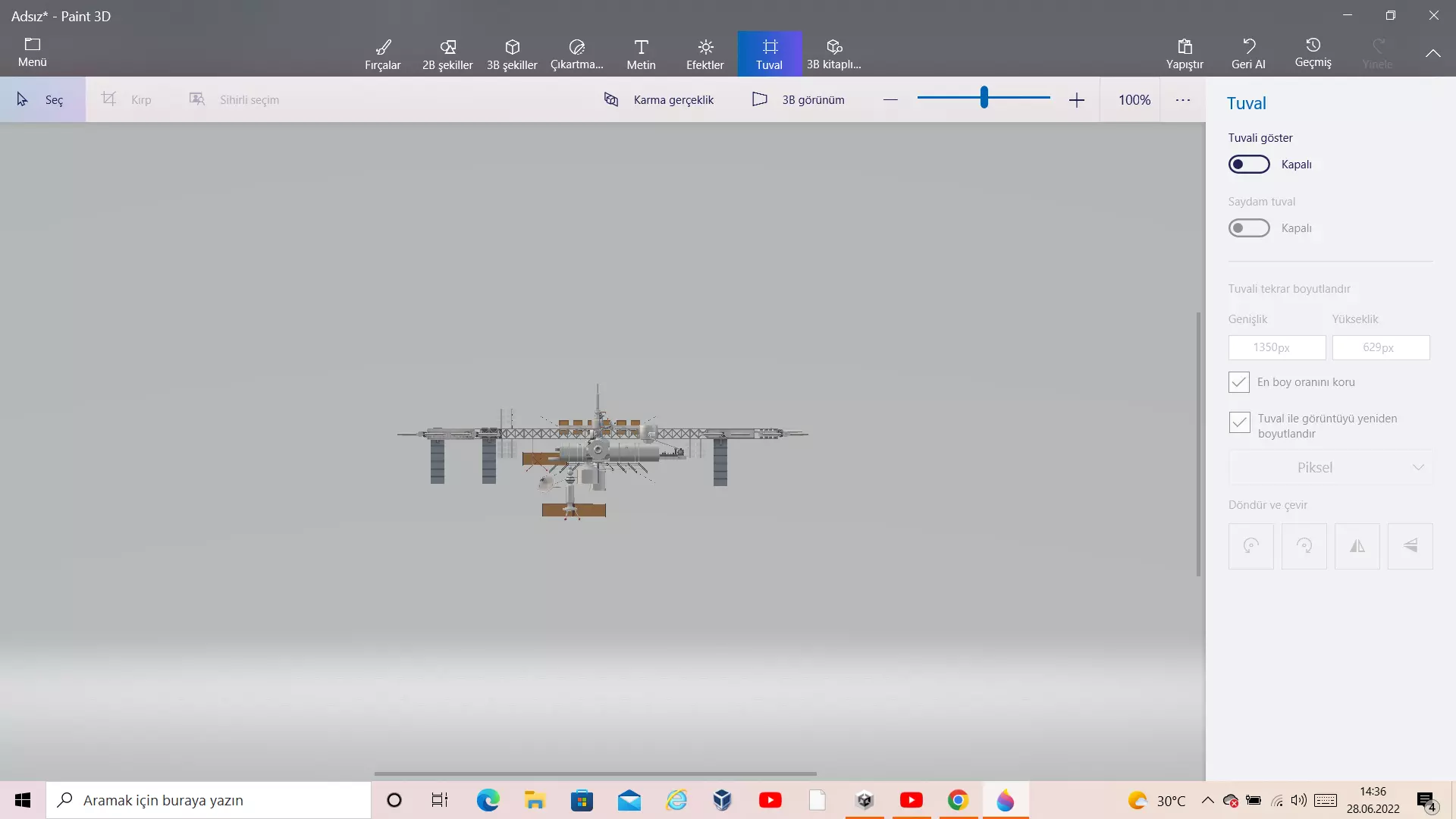This screenshot has height=819, width=1456.
Task: Open 2B şekiller shapes tool
Action: (x=447, y=54)
